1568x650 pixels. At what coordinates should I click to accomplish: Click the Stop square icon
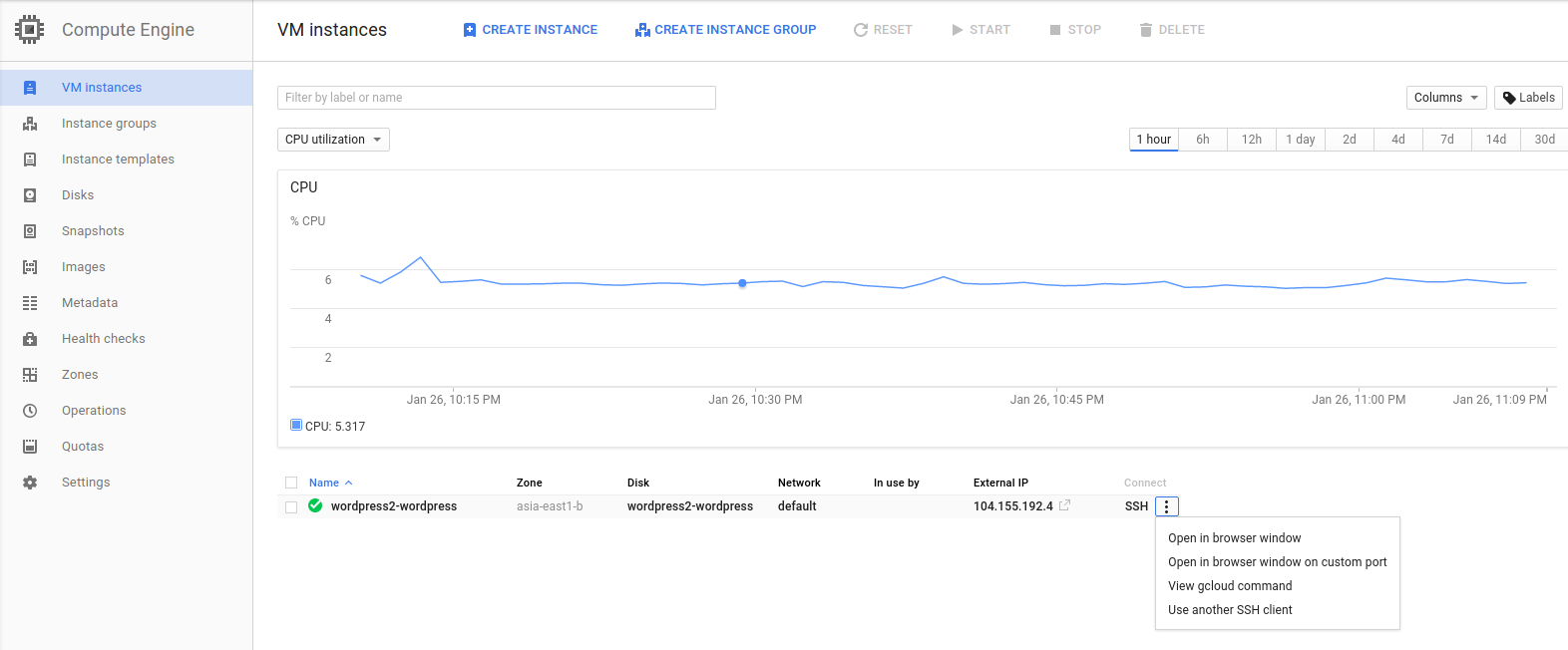pos(1055,30)
